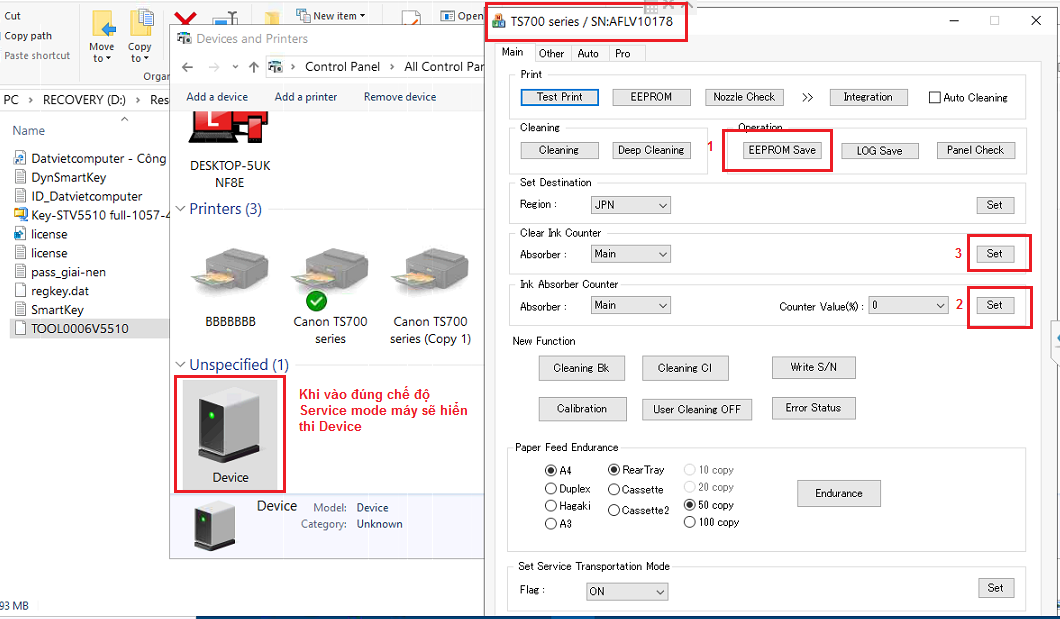Screen dimensions: 1060x619
Task: Select the A4 paper radio button
Action: (x=550, y=470)
